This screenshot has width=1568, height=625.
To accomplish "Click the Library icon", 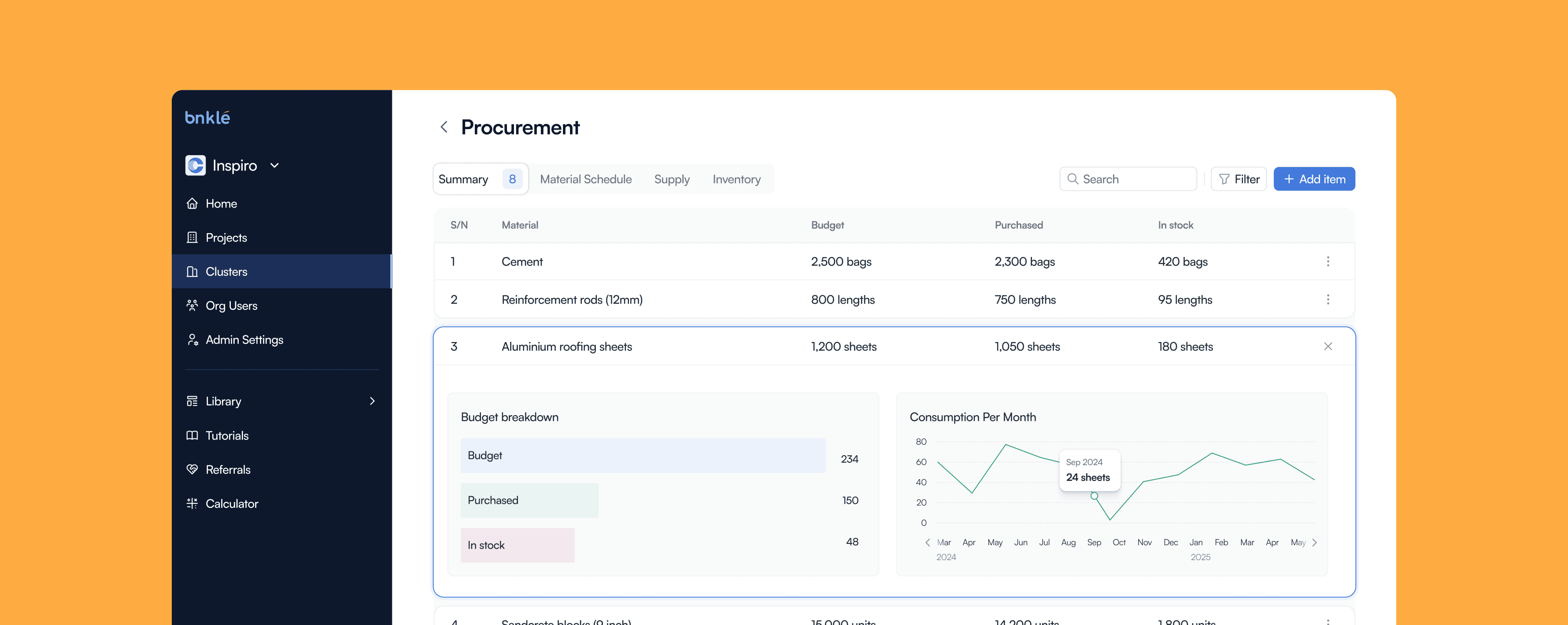I will point(192,401).
